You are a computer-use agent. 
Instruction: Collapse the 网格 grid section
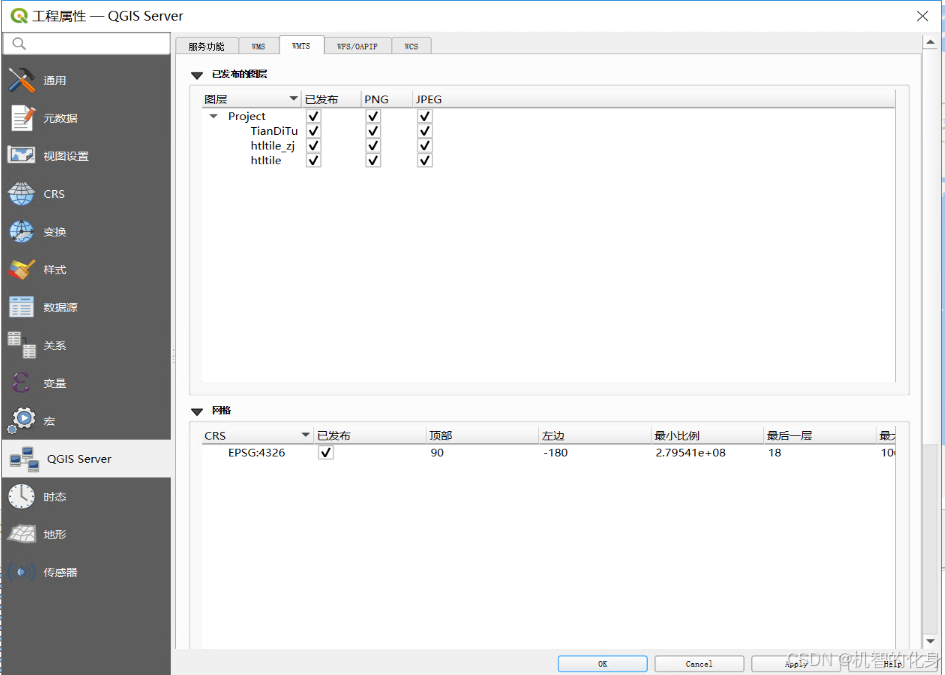[196, 412]
